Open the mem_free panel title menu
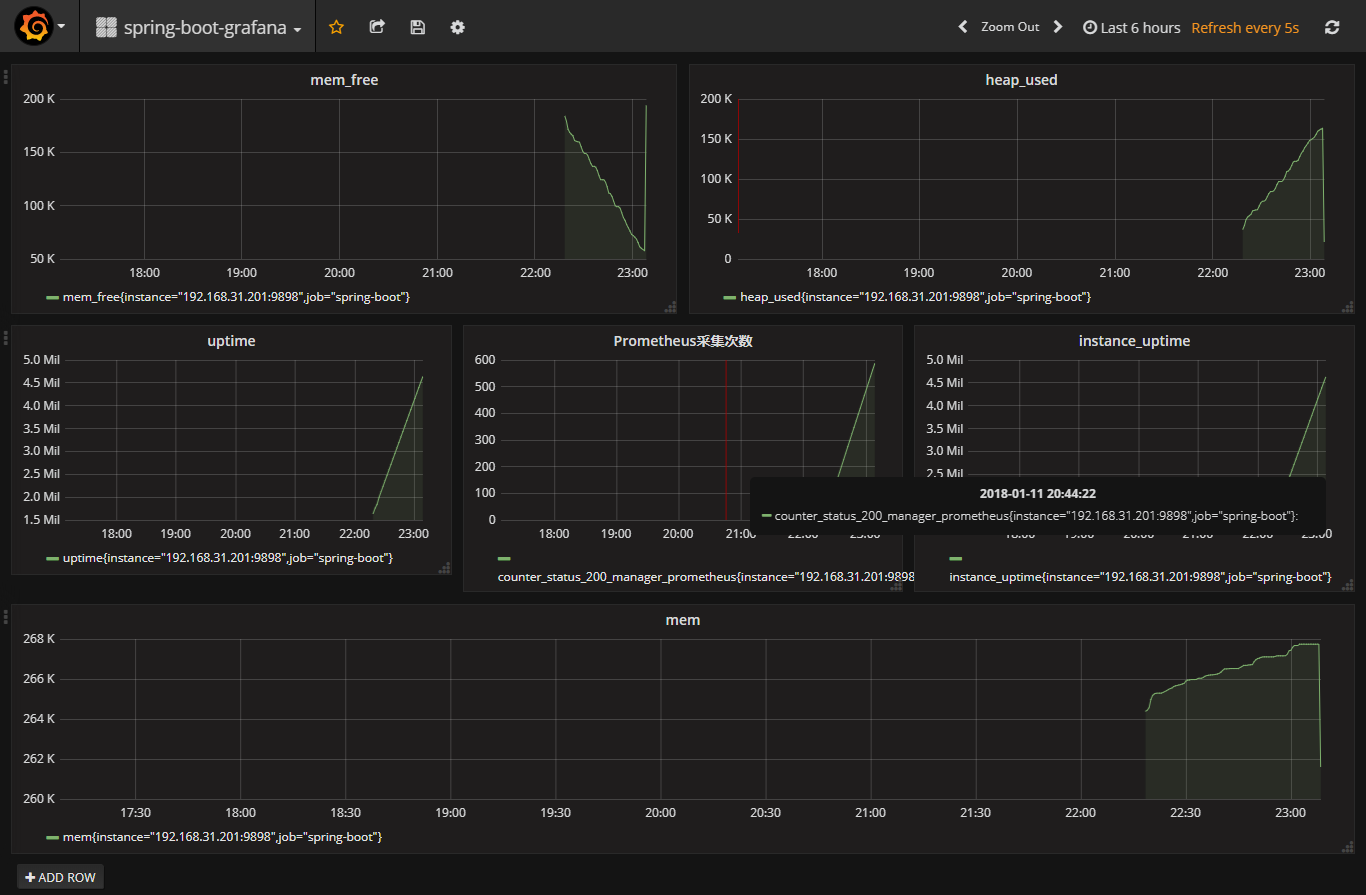The height and width of the screenshot is (895, 1366). [x=344, y=80]
